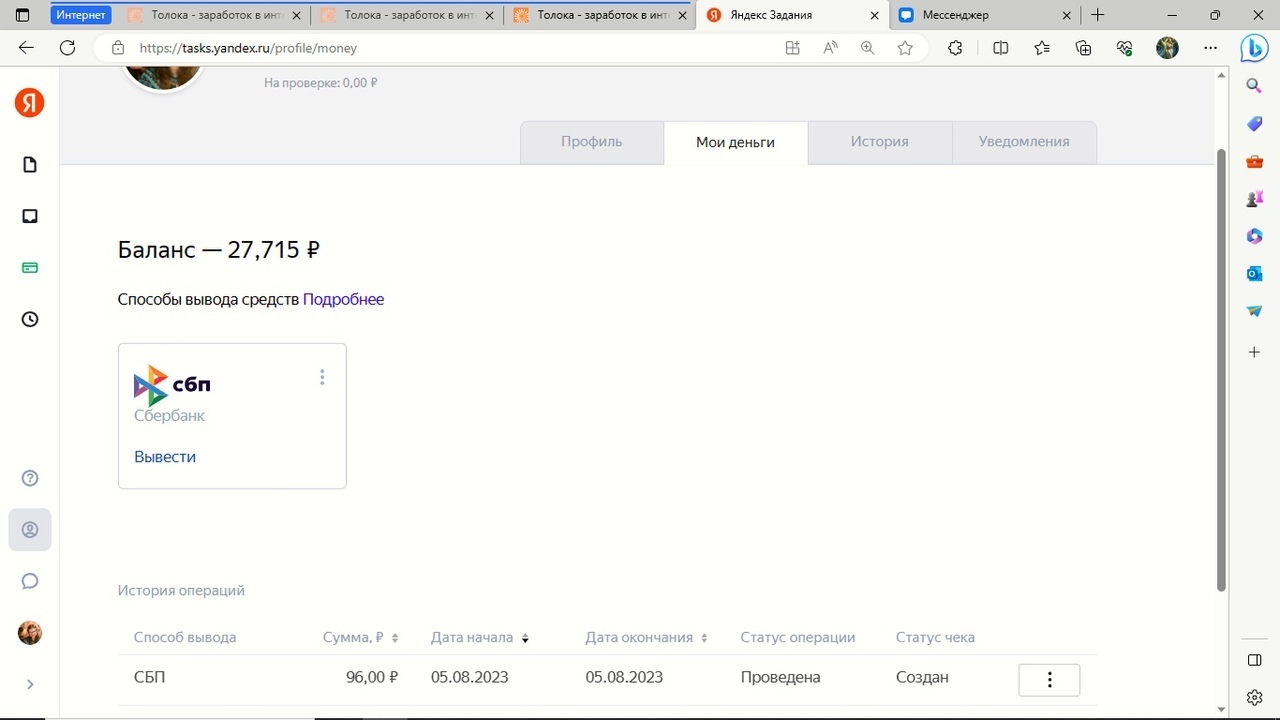Open the history clock icon in left sidebar
This screenshot has width=1280, height=720.
29,319
